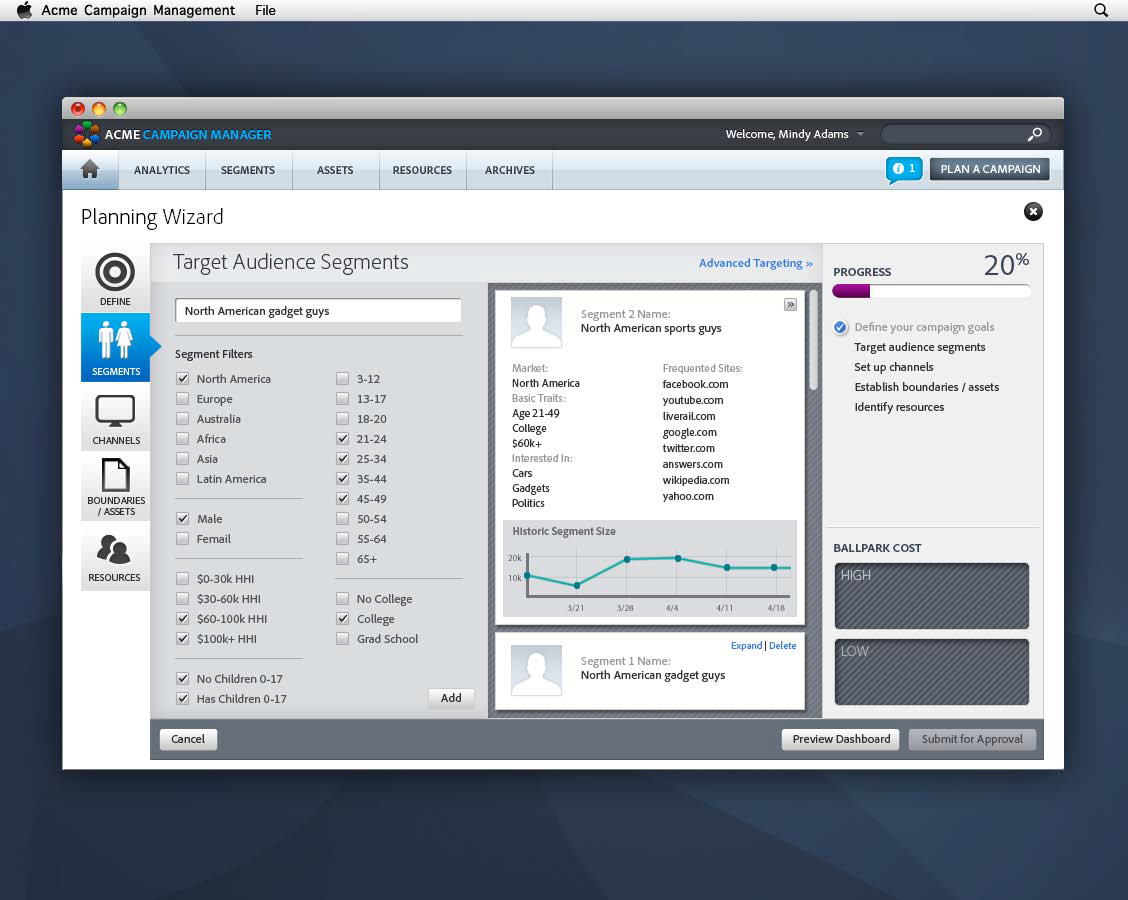Uncheck the 21-24 age filter
This screenshot has width=1128, height=900.
342,439
